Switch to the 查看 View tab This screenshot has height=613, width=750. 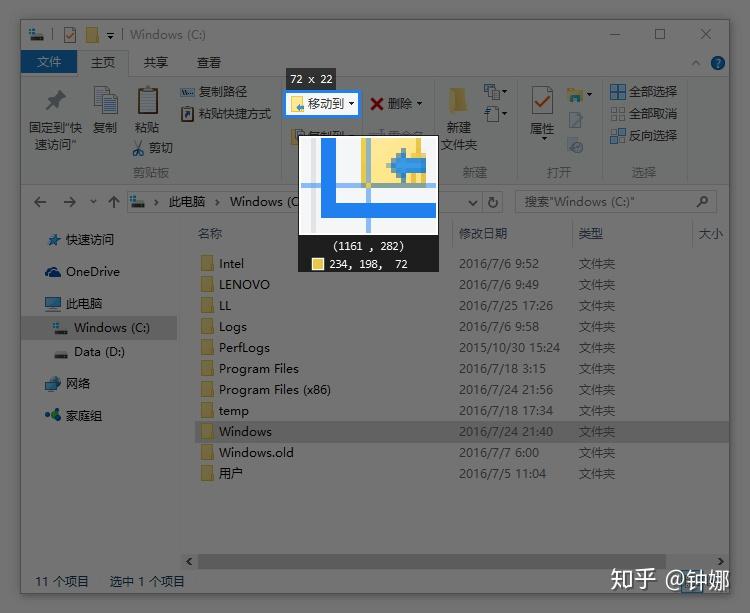coord(209,63)
